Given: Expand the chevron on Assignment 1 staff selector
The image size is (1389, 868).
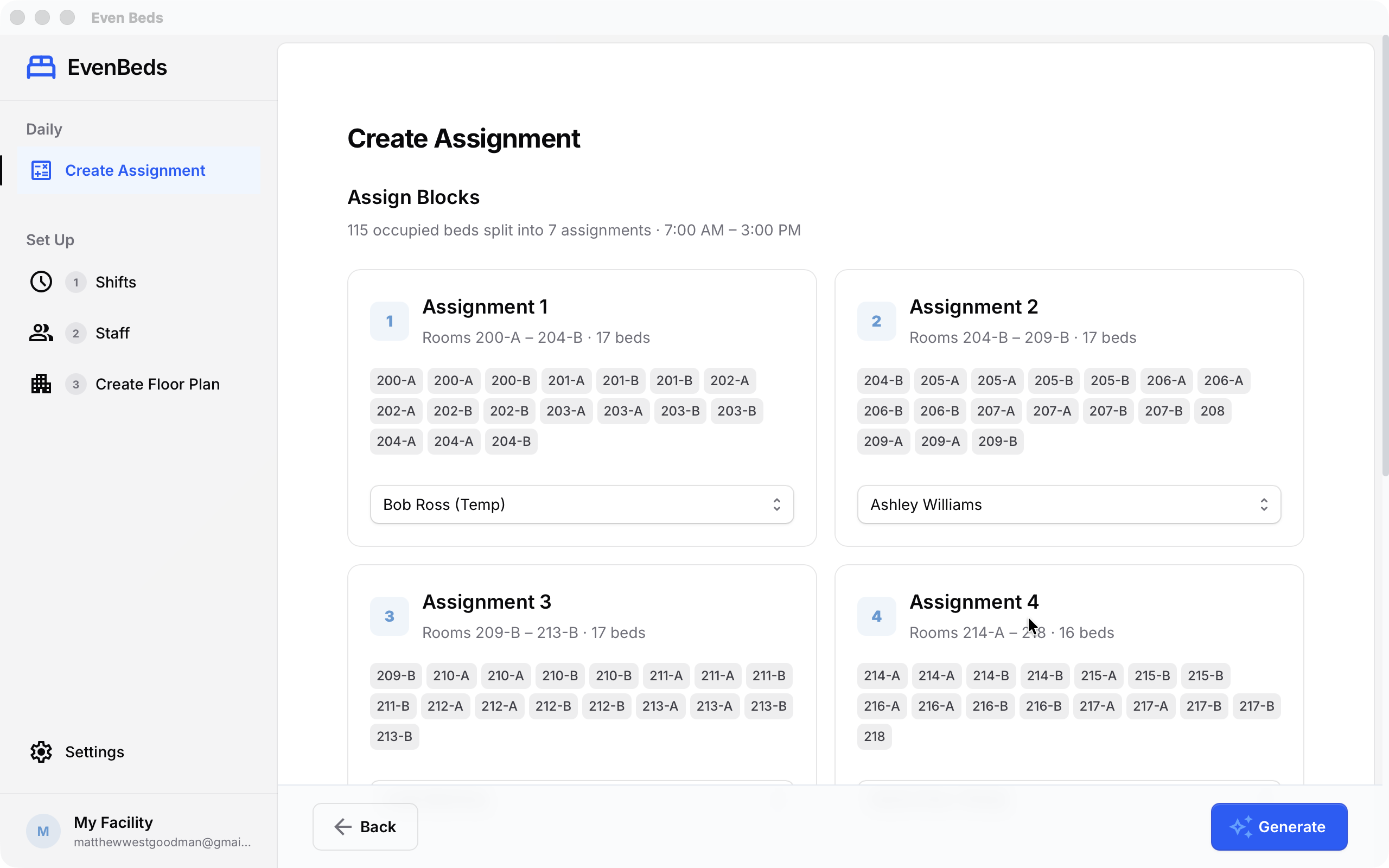Looking at the screenshot, I should point(778,505).
